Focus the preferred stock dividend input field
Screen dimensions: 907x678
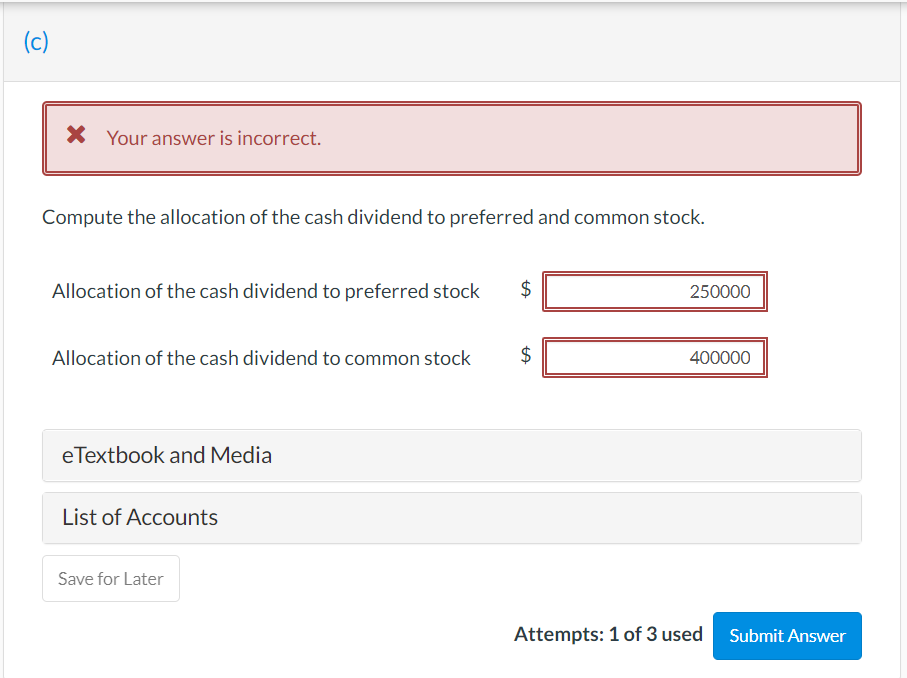click(654, 292)
